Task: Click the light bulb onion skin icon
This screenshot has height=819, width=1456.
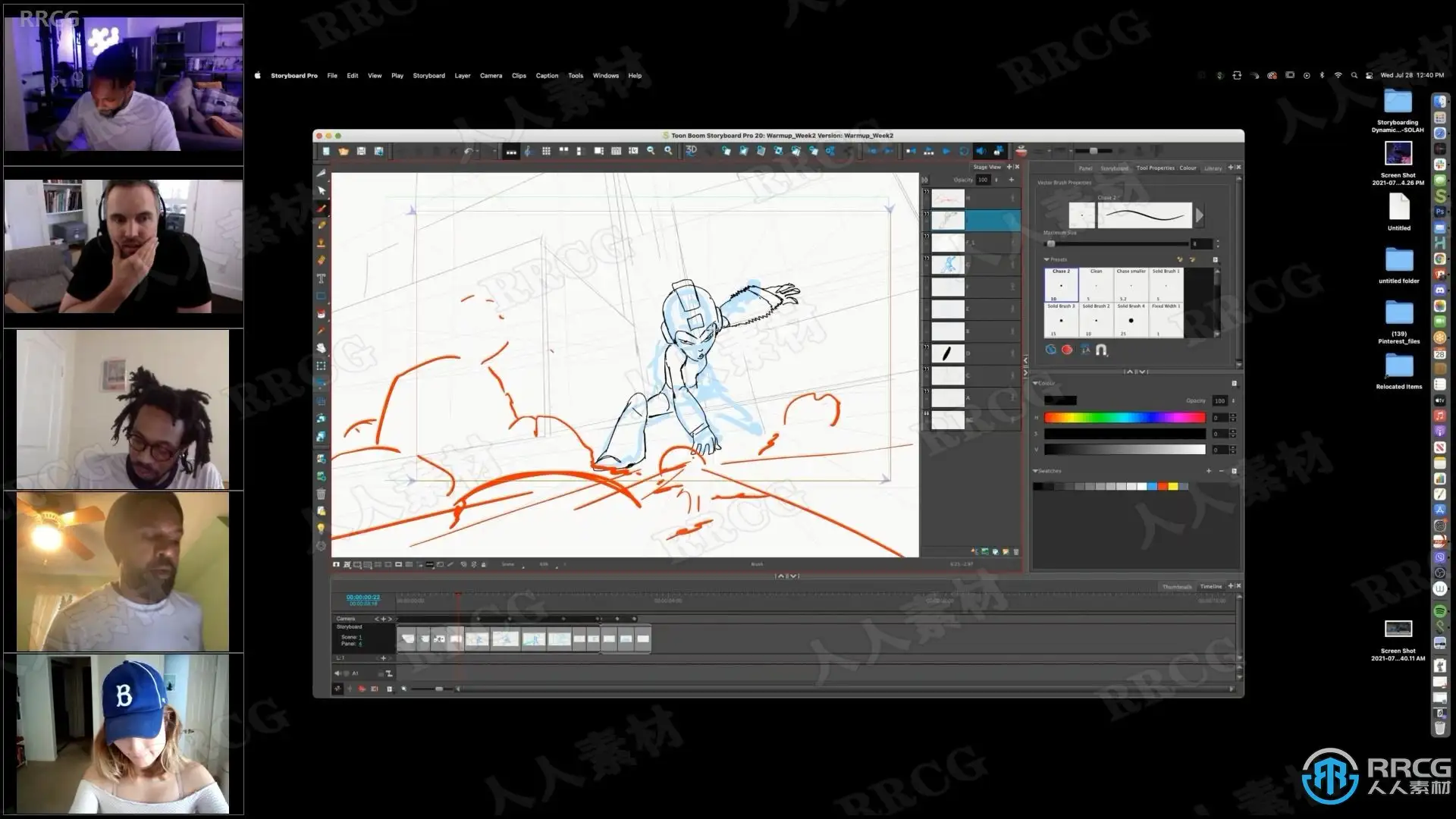Action: [322, 528]
